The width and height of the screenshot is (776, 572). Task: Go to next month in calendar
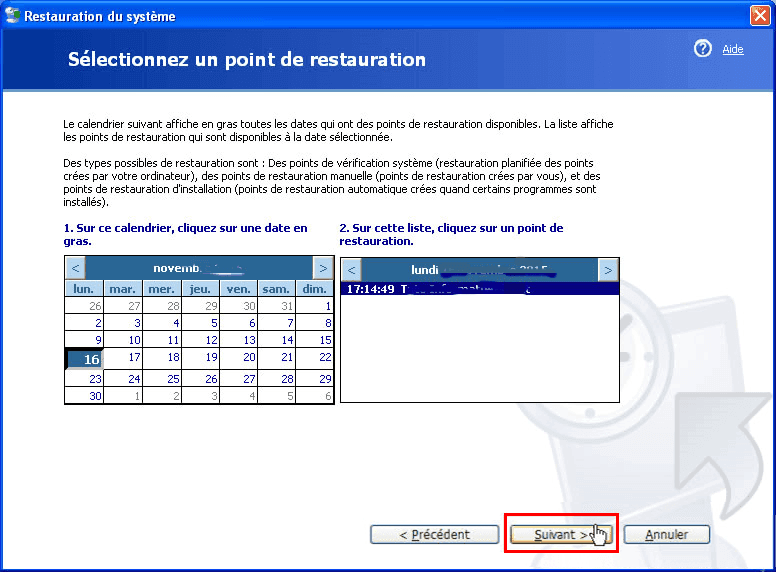click(x=323, y=268)
